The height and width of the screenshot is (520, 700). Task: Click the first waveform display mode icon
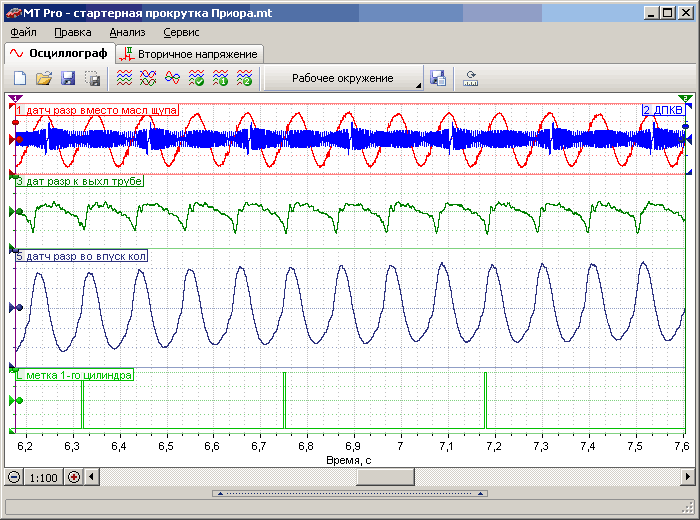[x=124, y=78]
